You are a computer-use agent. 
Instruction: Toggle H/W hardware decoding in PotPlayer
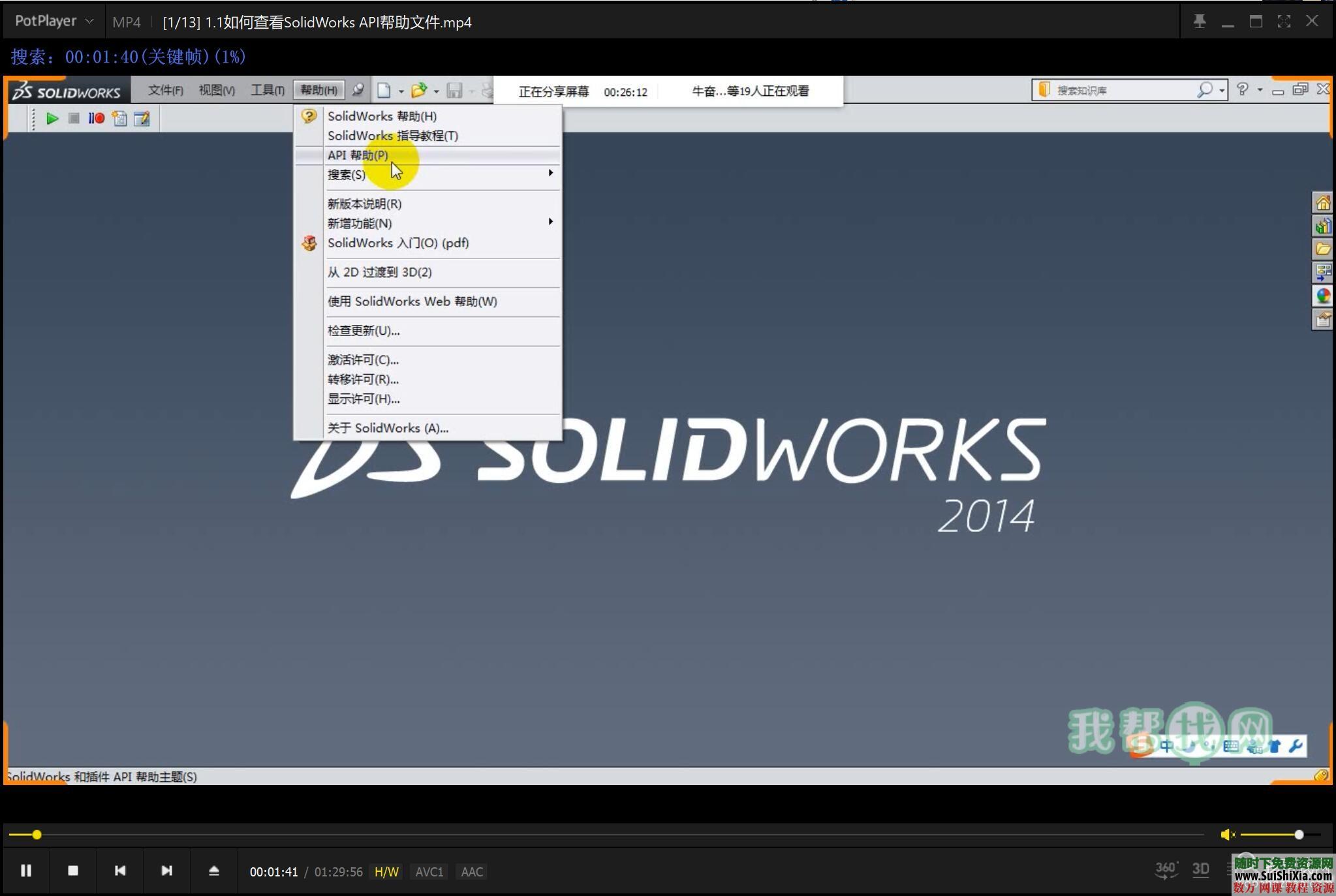coord(386,871)
